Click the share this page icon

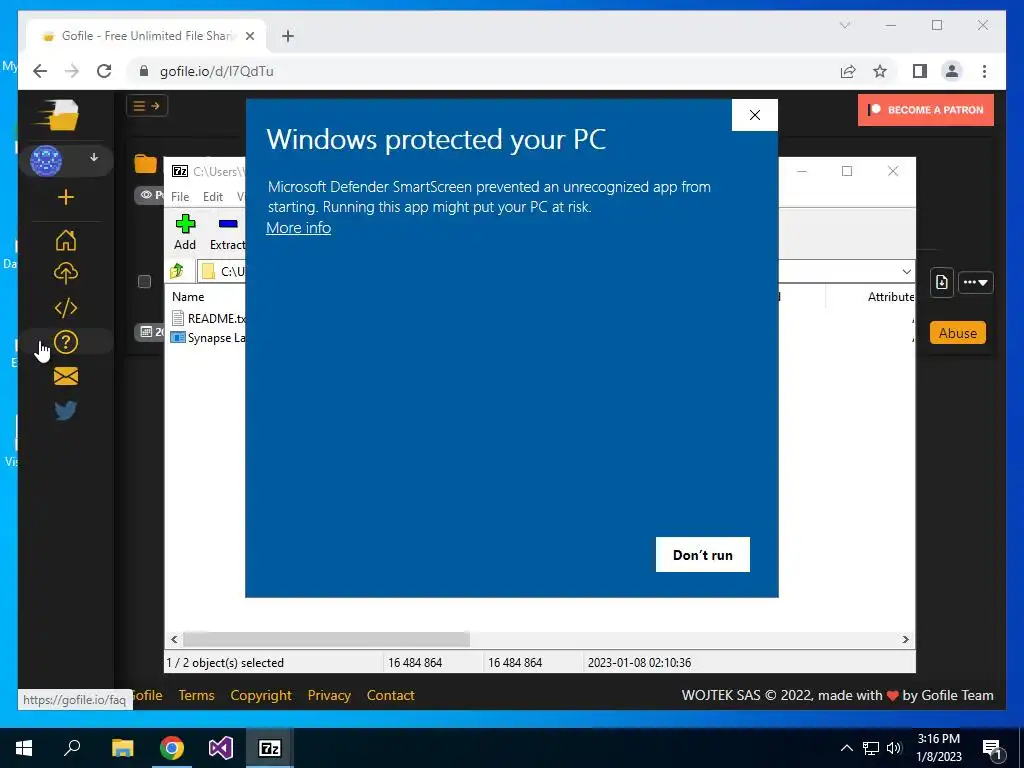(x=848, y=71)
